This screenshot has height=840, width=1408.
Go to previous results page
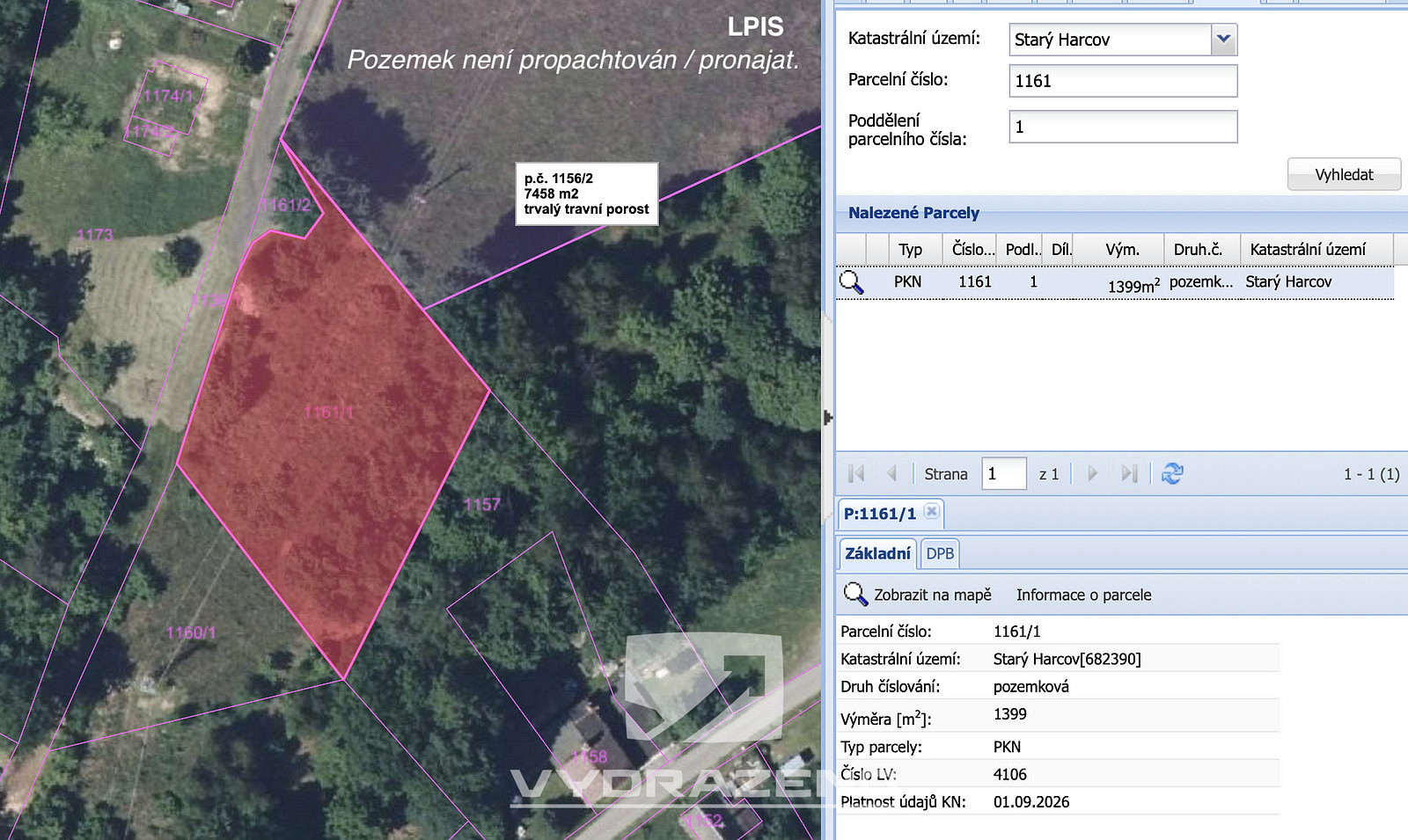pos(891,473)
